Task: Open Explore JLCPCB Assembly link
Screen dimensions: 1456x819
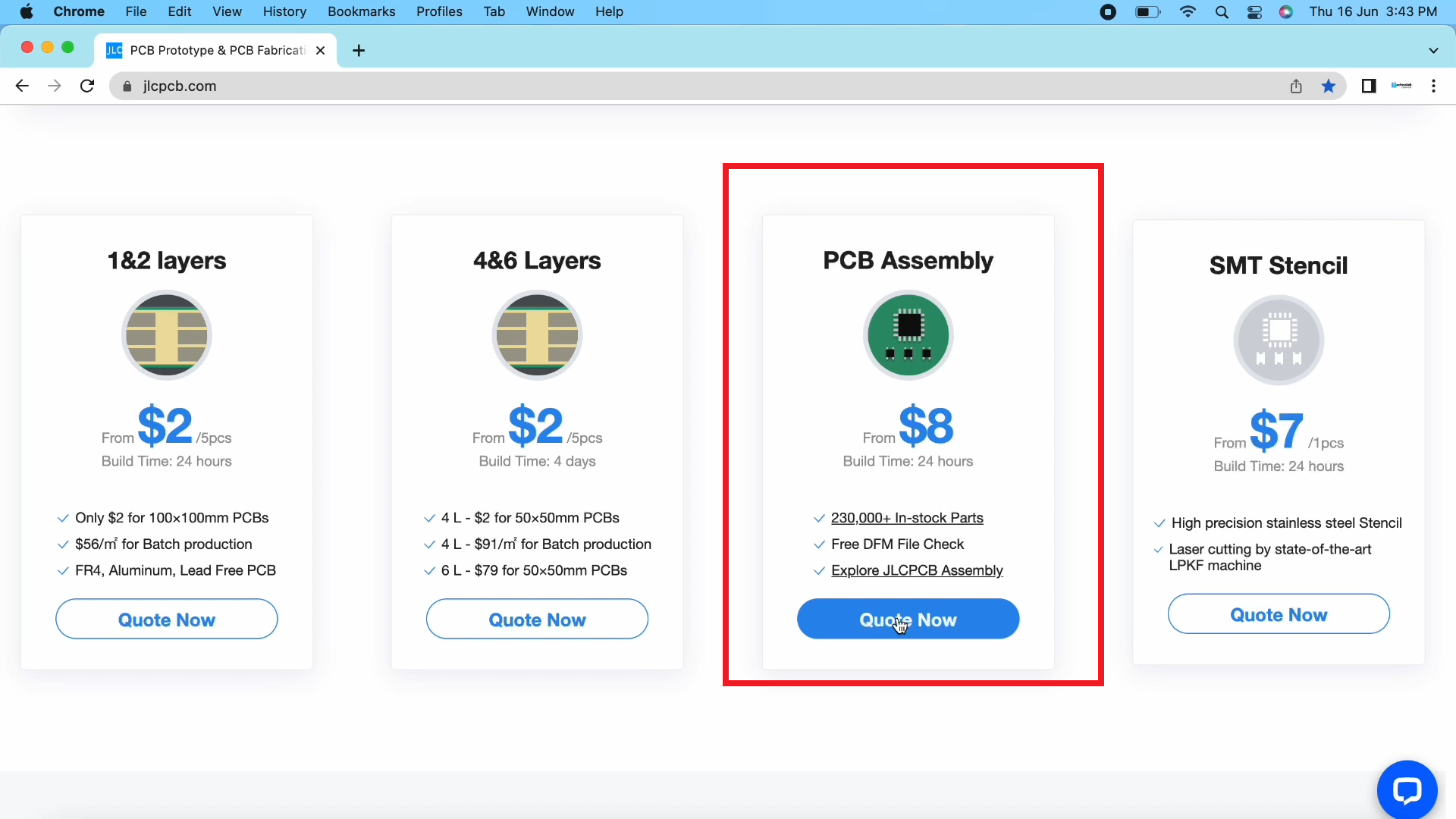Action: pyautogui.click(x=917, y=570)
